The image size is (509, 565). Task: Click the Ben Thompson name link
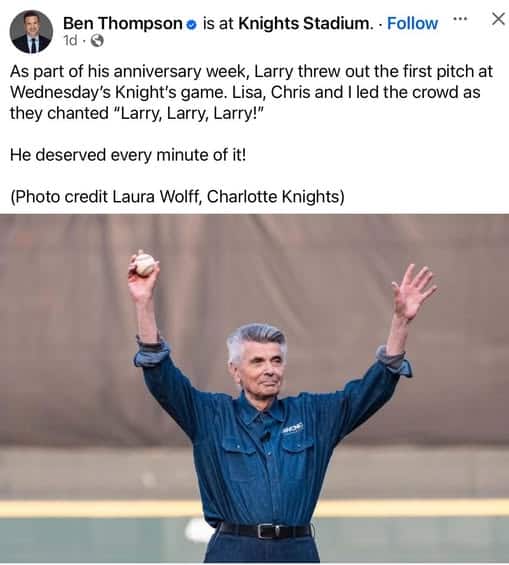(x=123, y=24)
